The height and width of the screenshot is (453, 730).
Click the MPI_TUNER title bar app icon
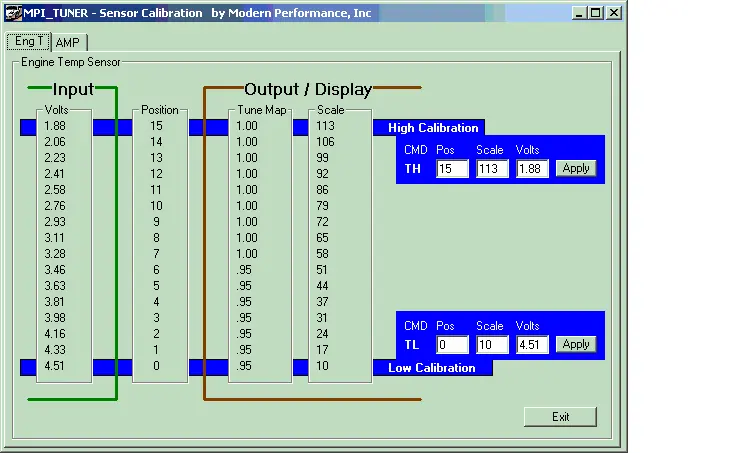tap(13, 13)
